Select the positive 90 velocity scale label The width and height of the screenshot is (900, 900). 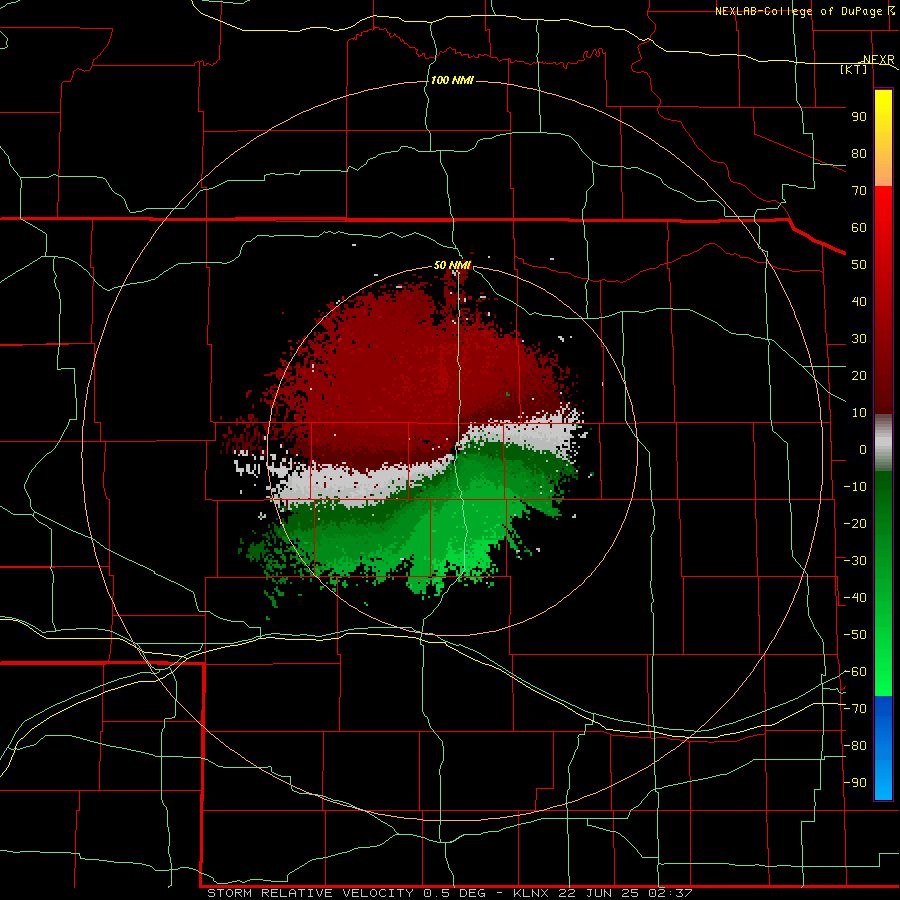(859, 117)
